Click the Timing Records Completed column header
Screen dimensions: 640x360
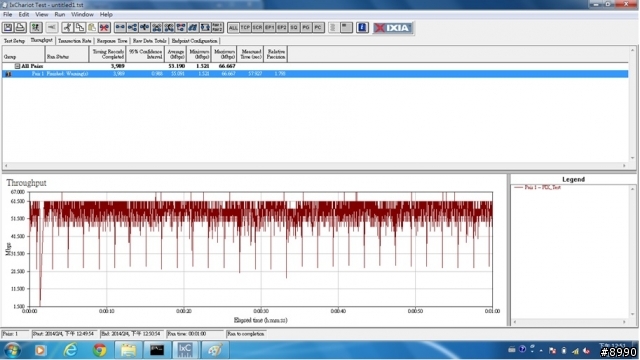[x=108, y=54]
